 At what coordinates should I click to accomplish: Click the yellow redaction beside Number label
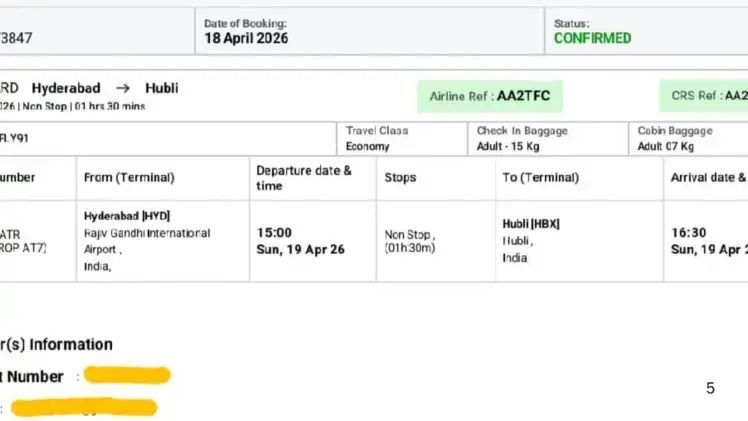pos(127,376)
